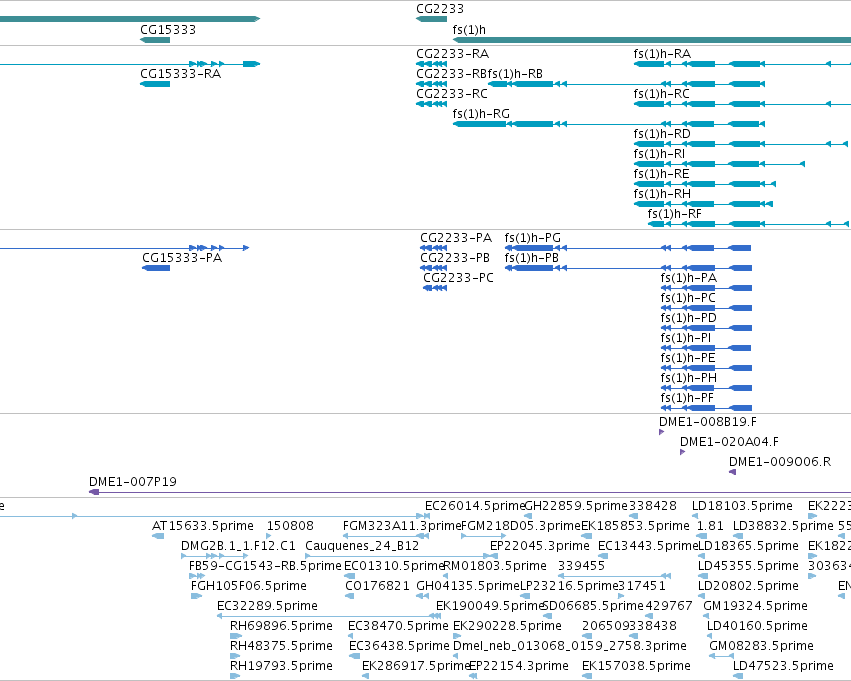
Task: Select EST LD47523.5prime label
Action: click(783, 666)
